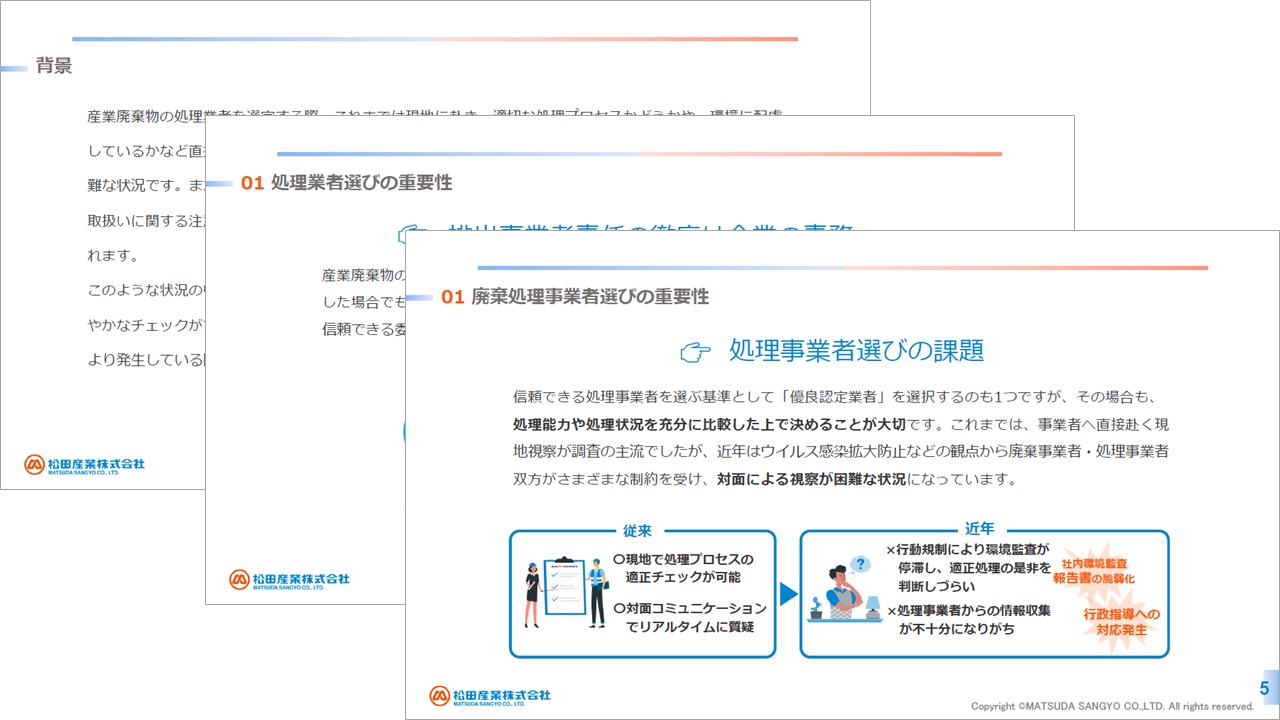1280x720 pixels.
Task: Click the pointing hand icon beside 処理事業者選びの課題
Action: point(694,351)
